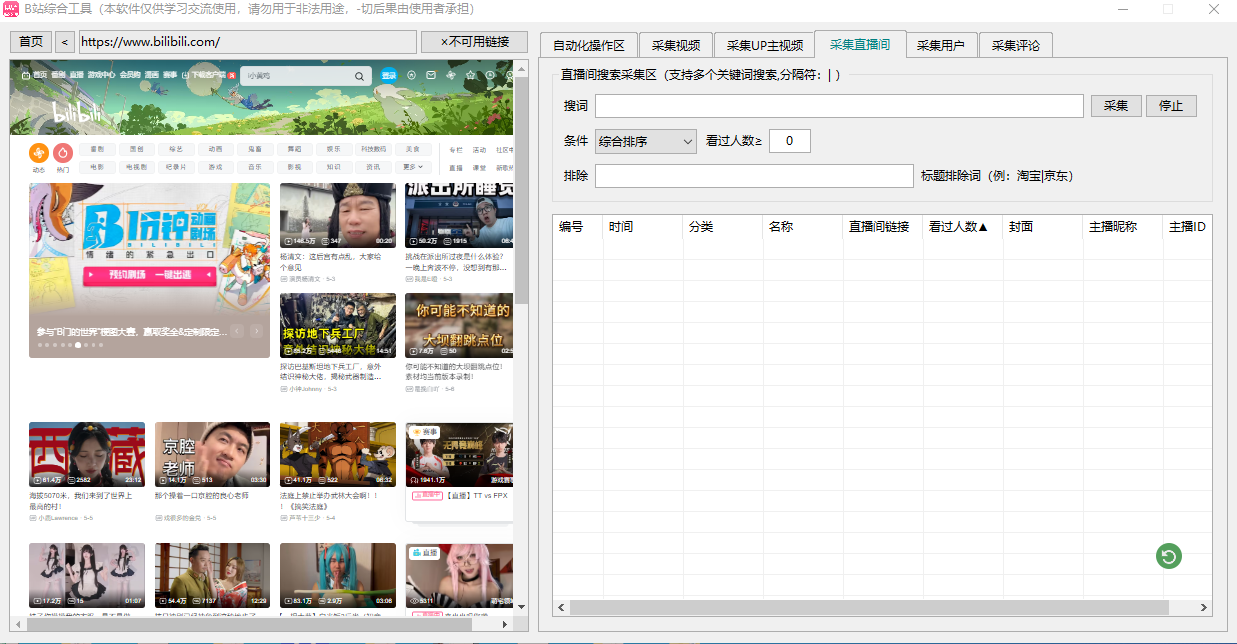The image size is (1237, 644).
Task: Select the 热门 flame icon on bilibili sidebar
Action: click(63, 153)
